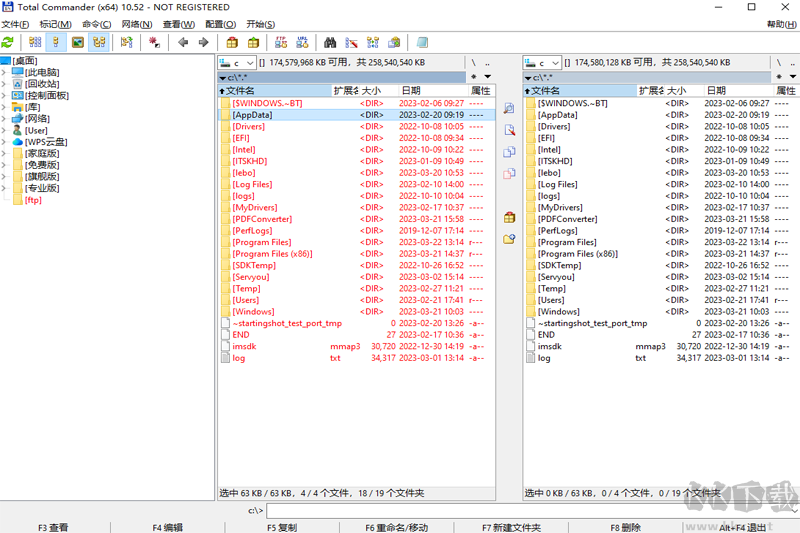Click the command line input field

click(x=530, y=511)
